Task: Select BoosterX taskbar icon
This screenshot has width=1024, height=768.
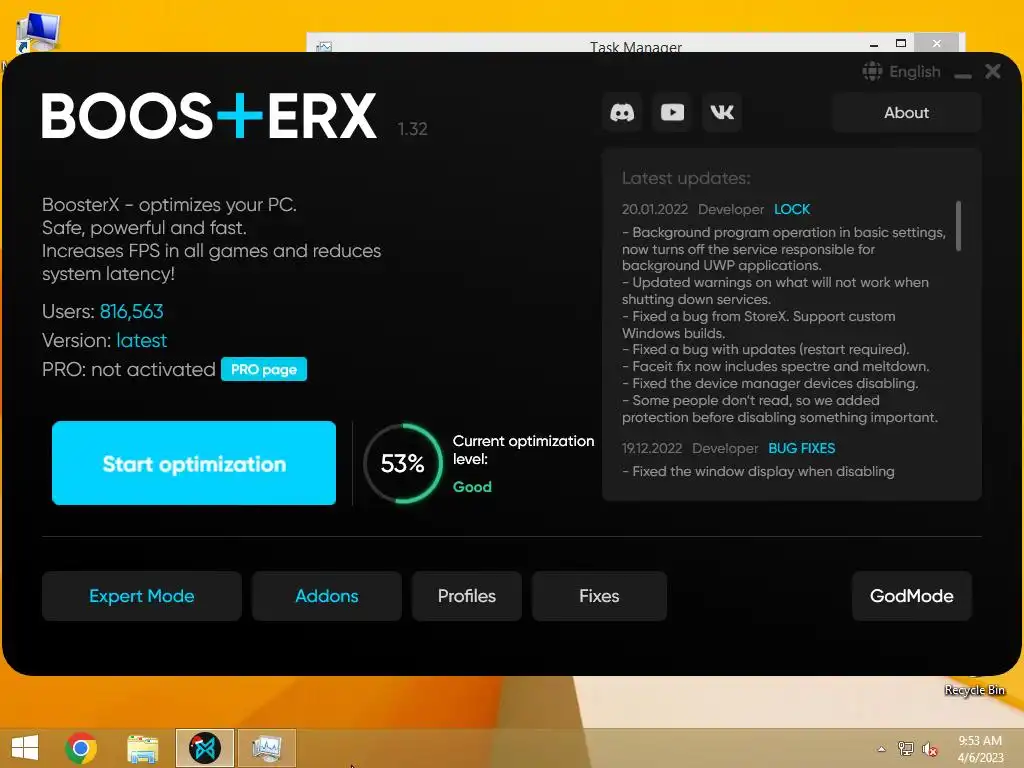Action: [x=205, y=748]
